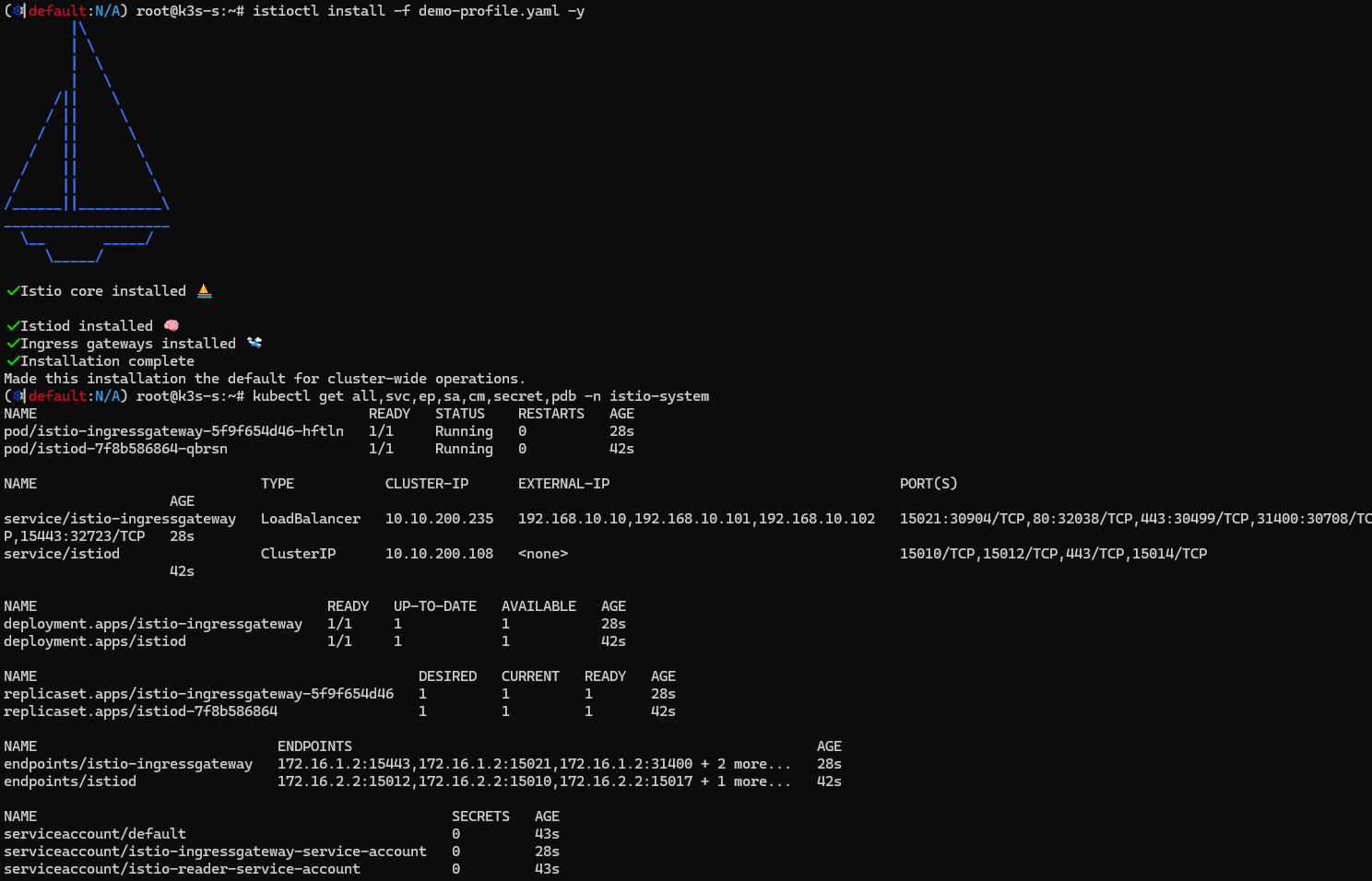
Task: Click the EXTERNAL-IP column header
Action: [563, 484]
